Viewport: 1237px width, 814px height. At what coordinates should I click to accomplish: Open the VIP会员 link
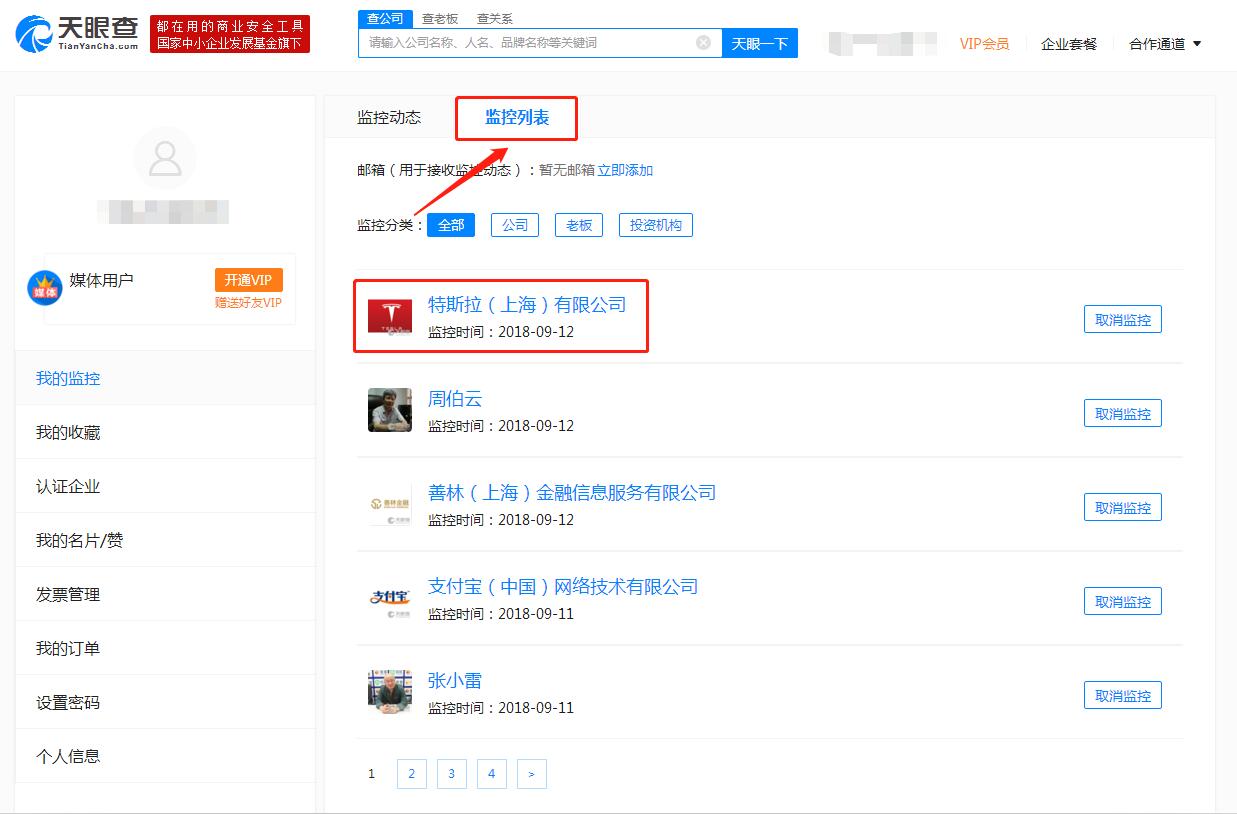click(x=984, y=44)
